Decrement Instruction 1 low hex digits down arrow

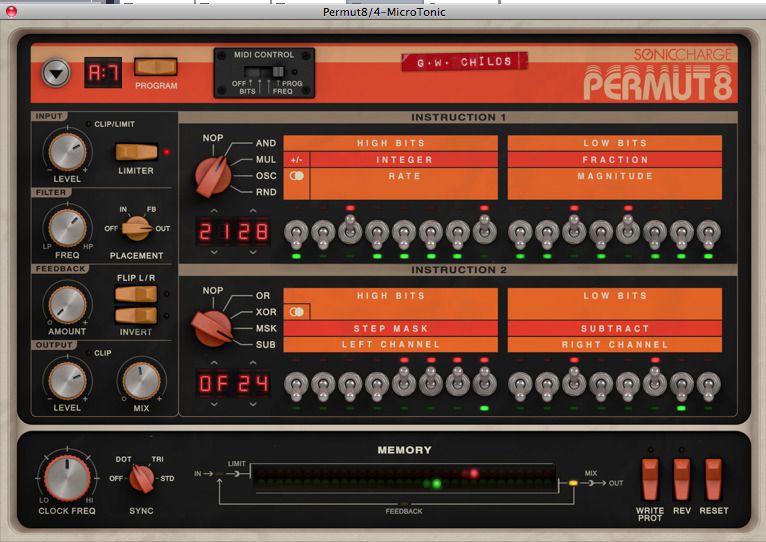[253, 253]
